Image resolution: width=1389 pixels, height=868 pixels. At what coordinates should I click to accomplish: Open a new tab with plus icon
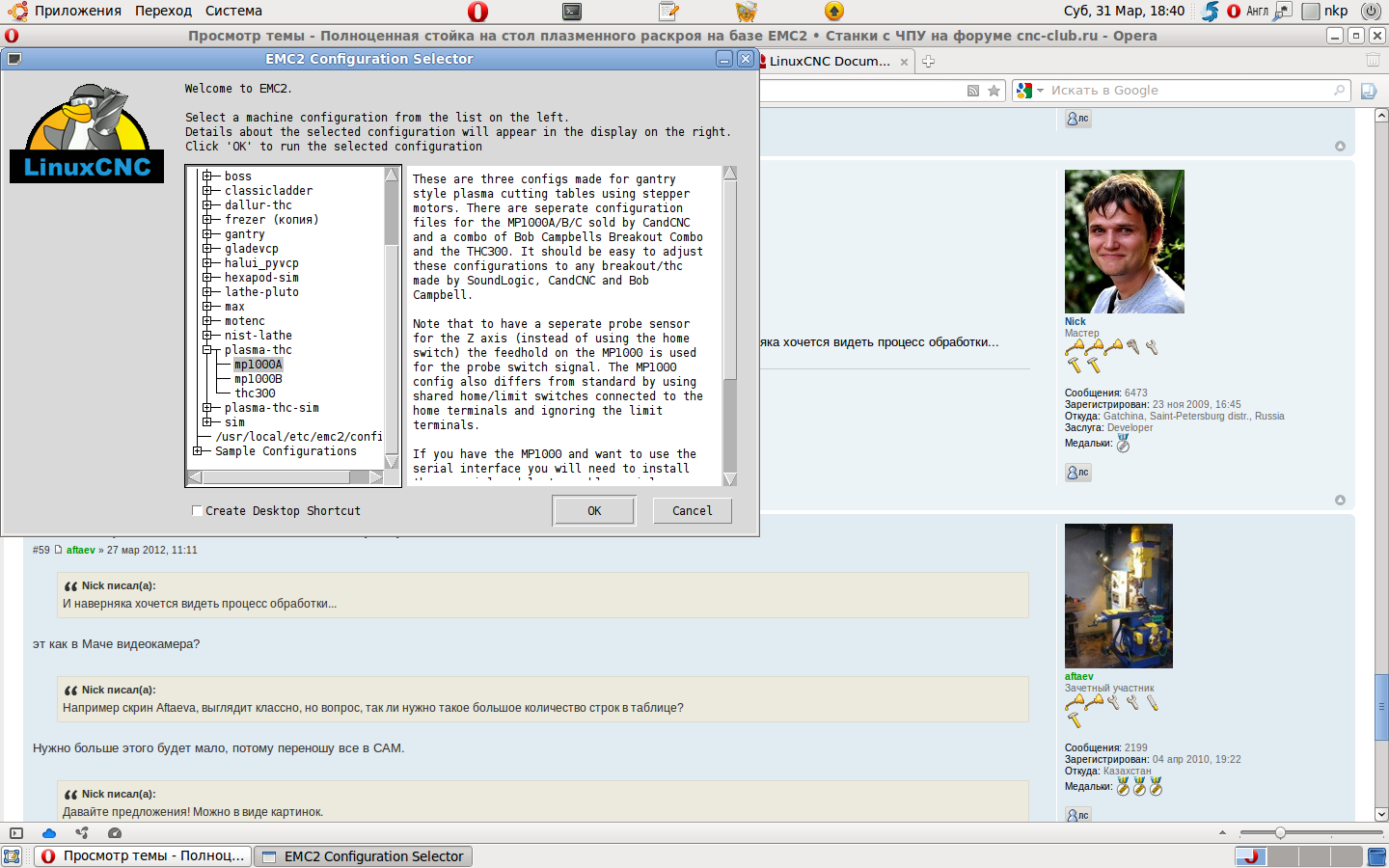tap(928, 62)
